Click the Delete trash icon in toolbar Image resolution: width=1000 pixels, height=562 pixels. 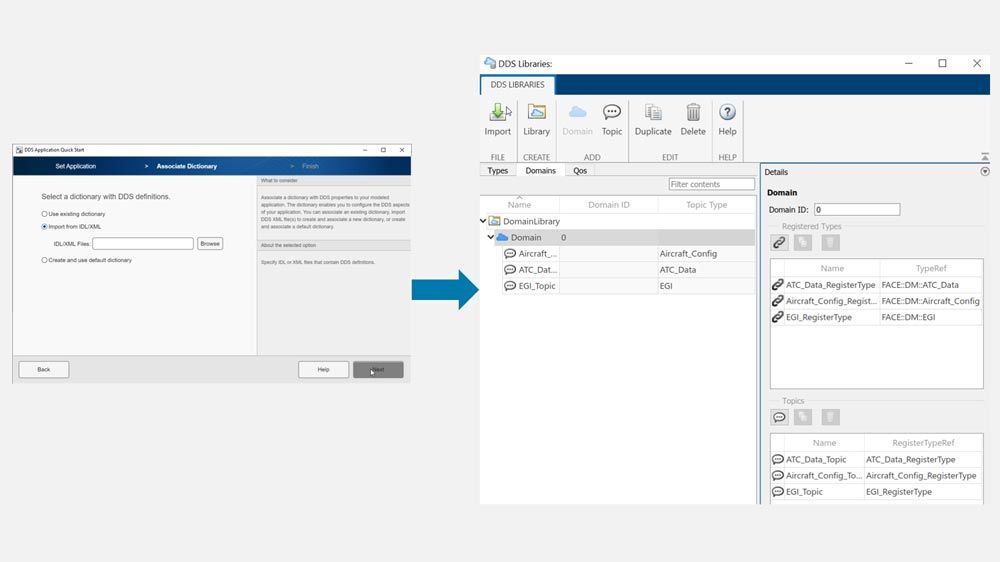click(693, 113)
